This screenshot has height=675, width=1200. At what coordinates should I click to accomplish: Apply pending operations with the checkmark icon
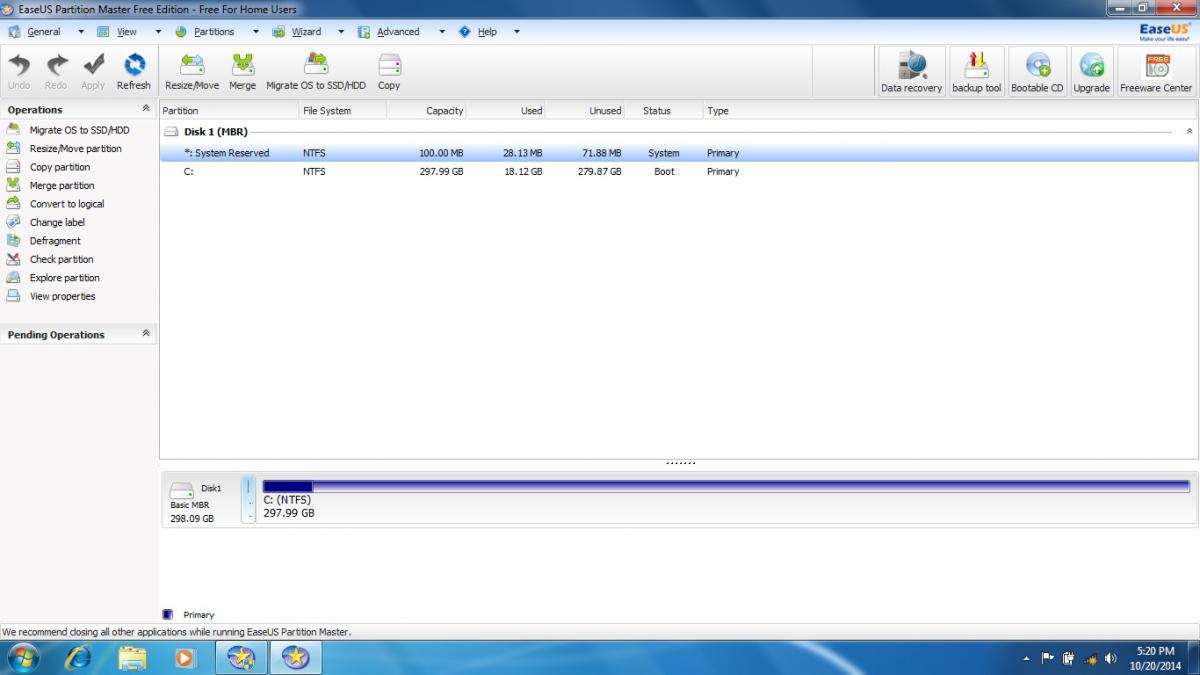click(x=93, y=72)
